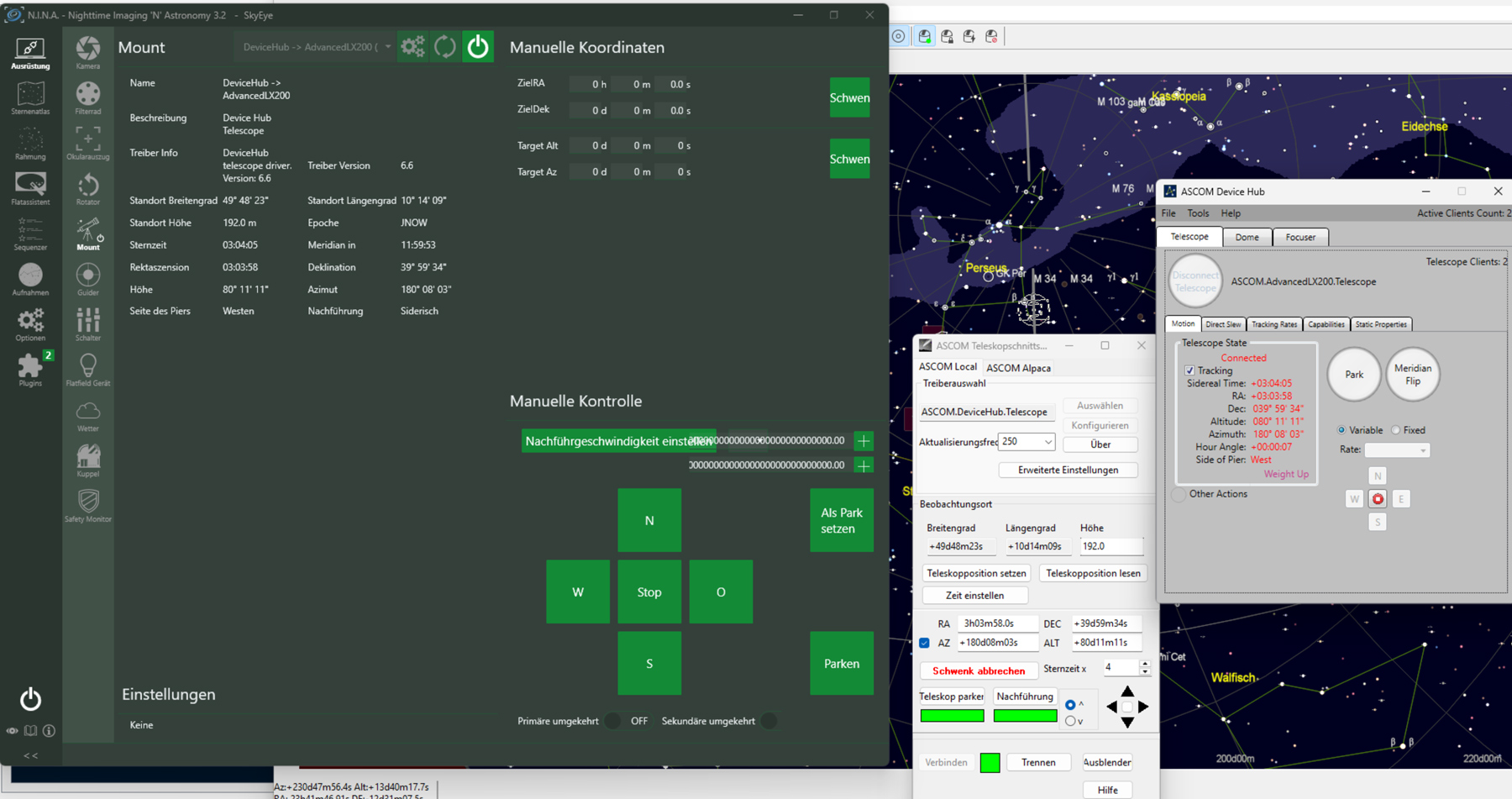The height and width of the screenshot is (799, 1512).
Task: Click the Stop button in Manuelle Kontrolle
Action: click(649, 591)
